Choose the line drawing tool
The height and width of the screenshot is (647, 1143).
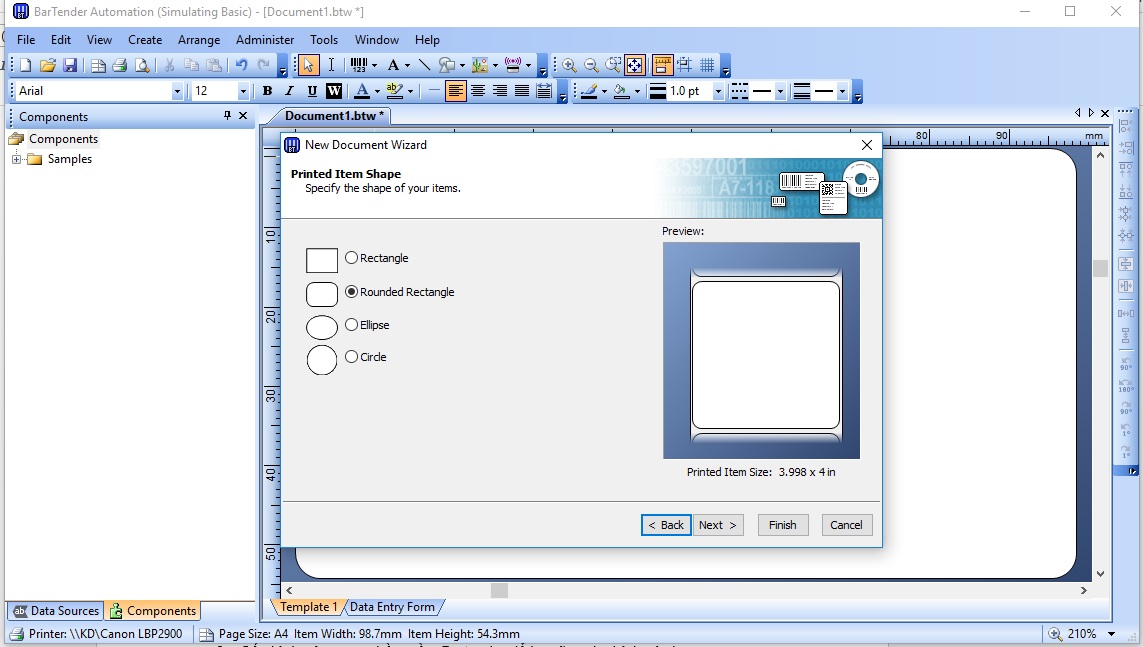click(424, 66)
